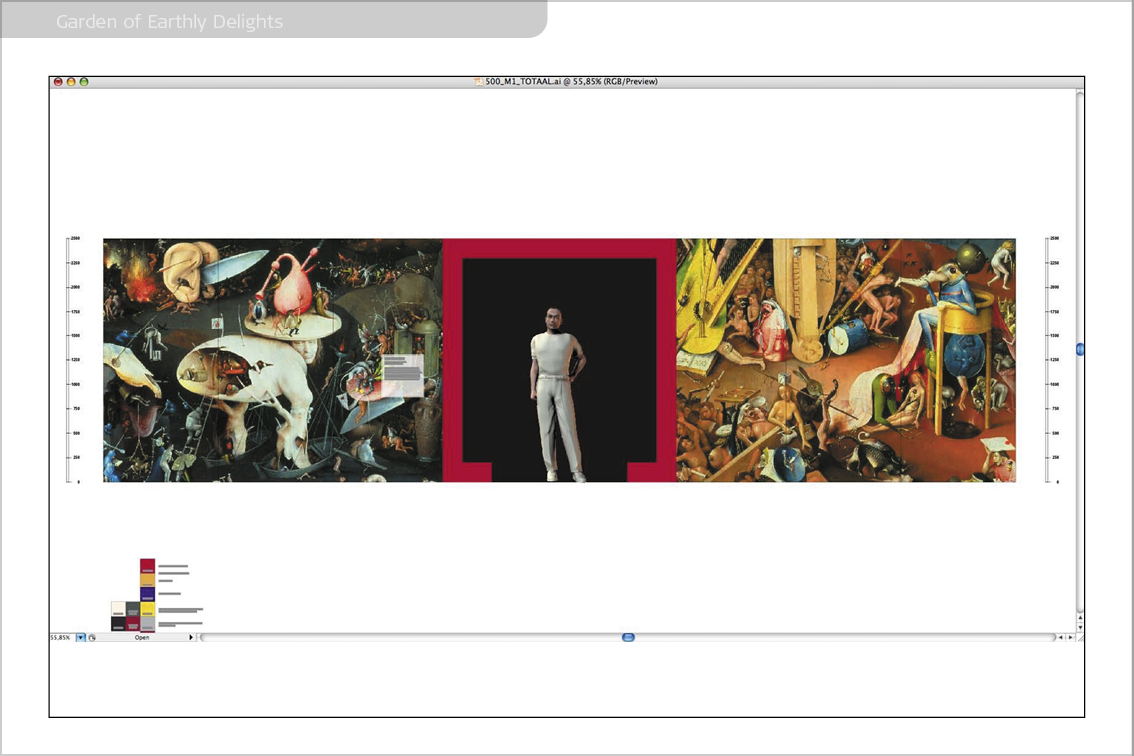Select the orange swatch in the legend
Image resolution: width=1134 pixels, height=756 pixels.
[148, 580]
